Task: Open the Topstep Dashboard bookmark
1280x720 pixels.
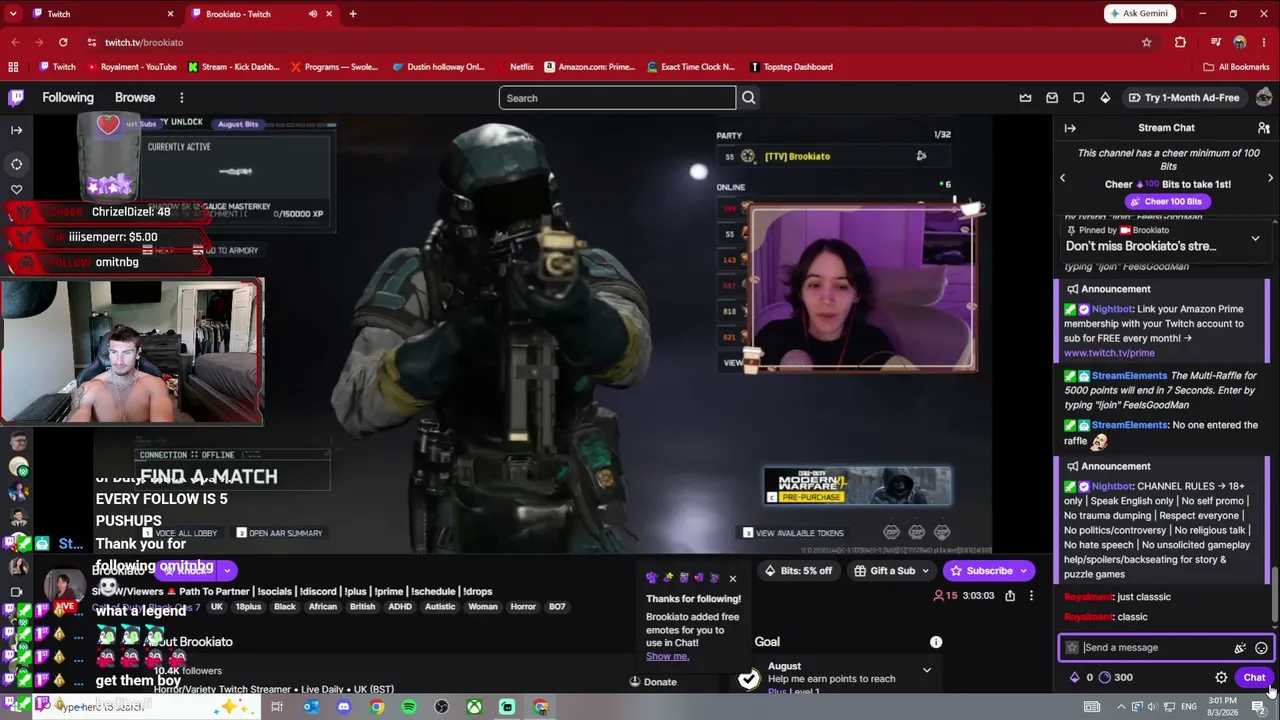Action: [x=790, y=67]
